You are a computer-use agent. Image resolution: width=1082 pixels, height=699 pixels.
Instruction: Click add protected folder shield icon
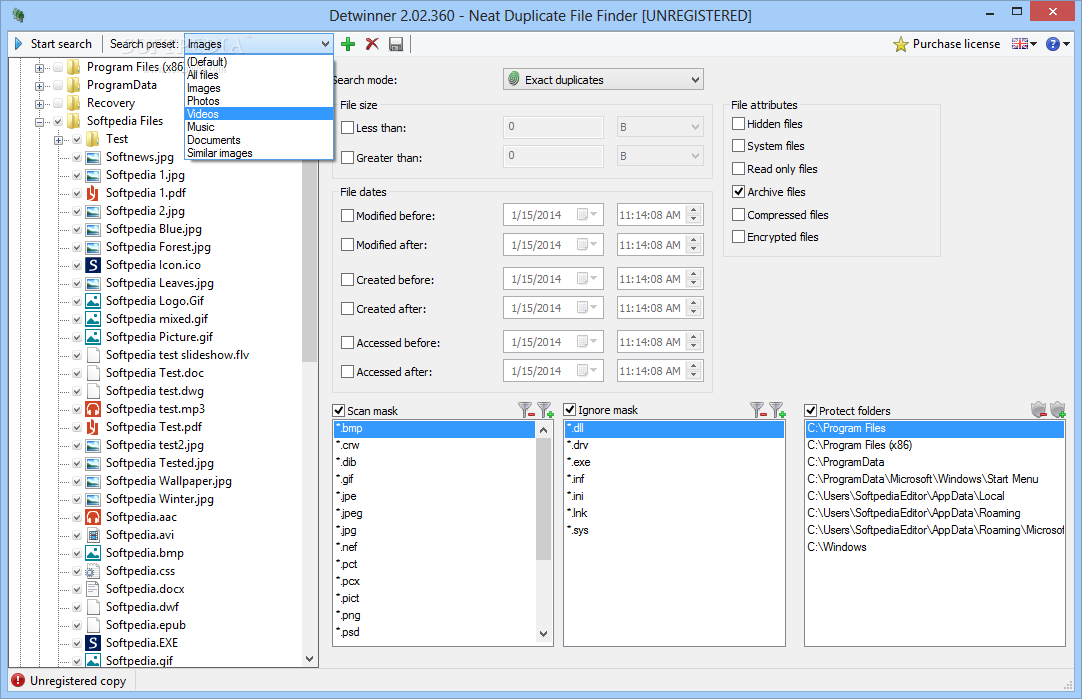point(1058,410)
